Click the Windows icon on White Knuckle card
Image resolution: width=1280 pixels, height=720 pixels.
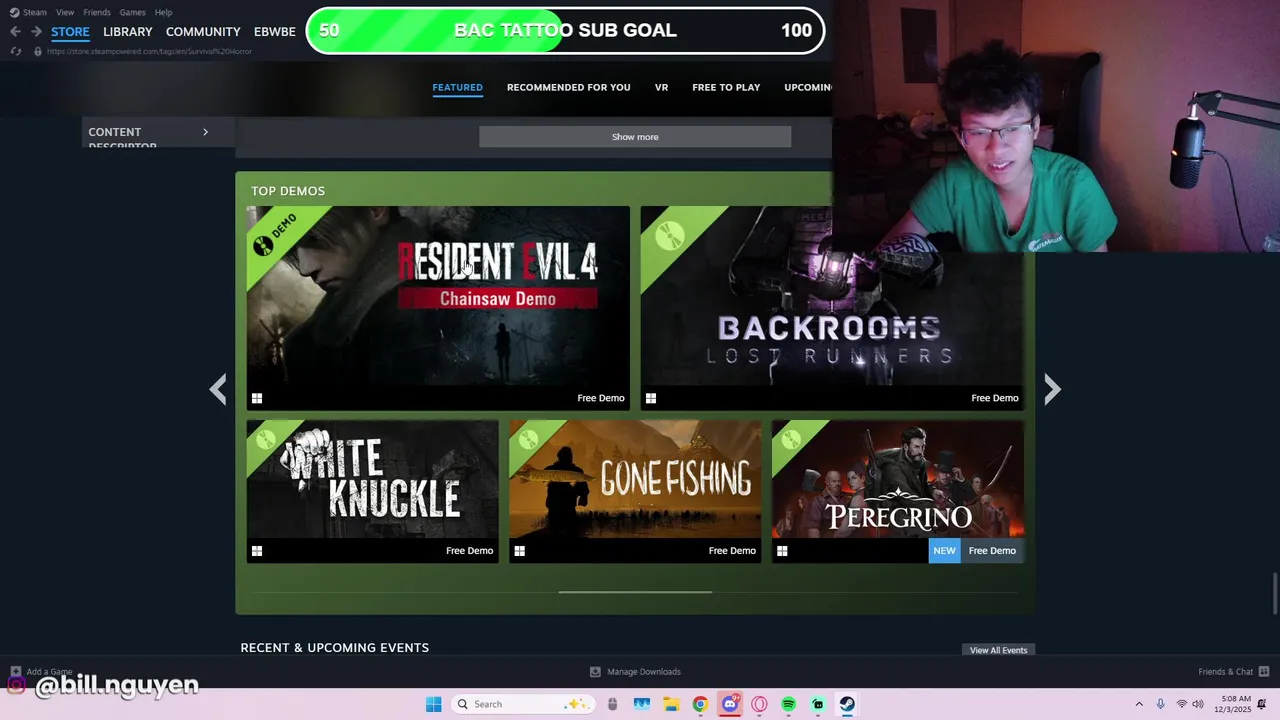pos(257,551)
